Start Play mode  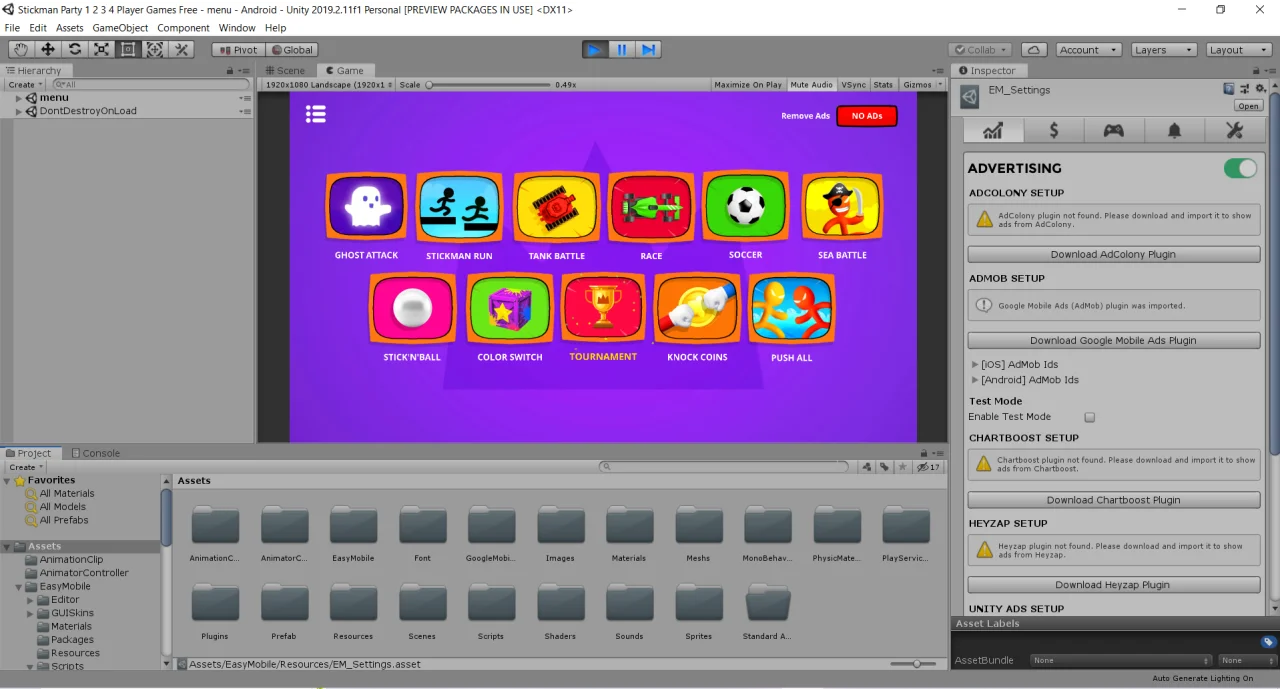coord(595,49)
